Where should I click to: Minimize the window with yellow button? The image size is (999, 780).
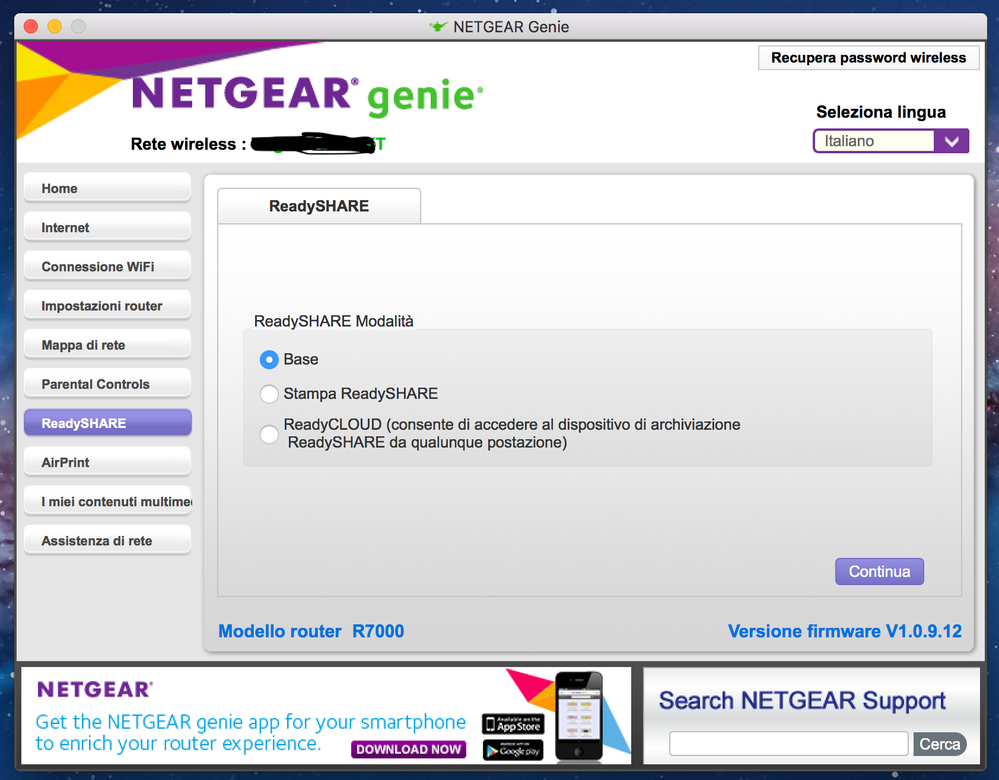54,27
